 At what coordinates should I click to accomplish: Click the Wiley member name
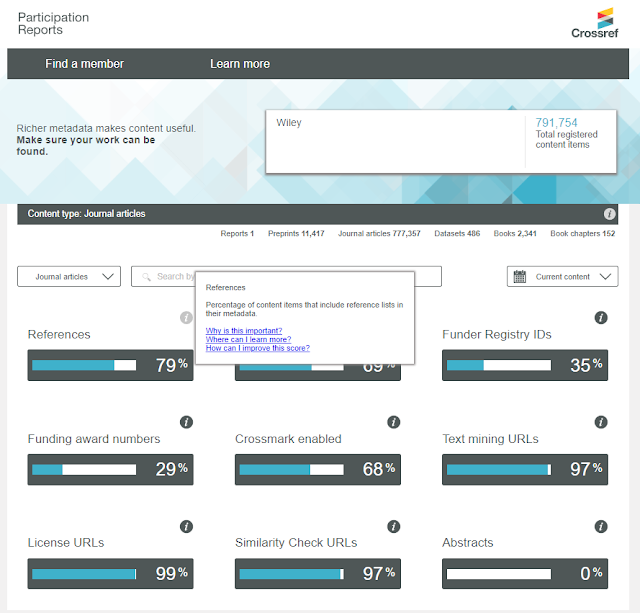[289, 123]
